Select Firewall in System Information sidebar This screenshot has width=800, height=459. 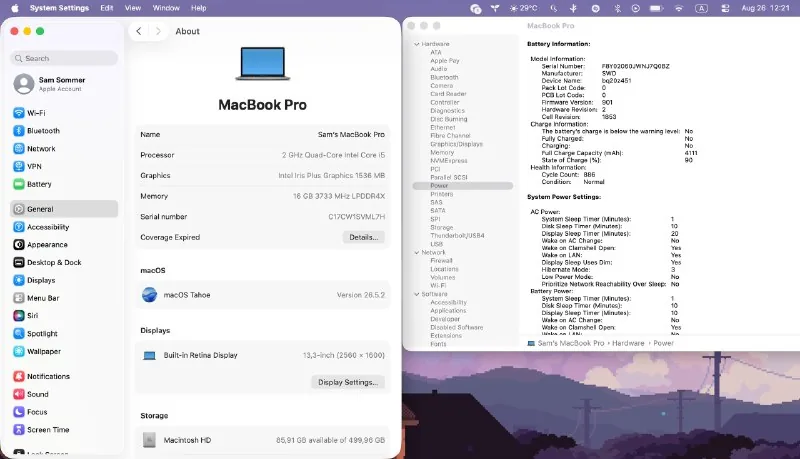441,261
